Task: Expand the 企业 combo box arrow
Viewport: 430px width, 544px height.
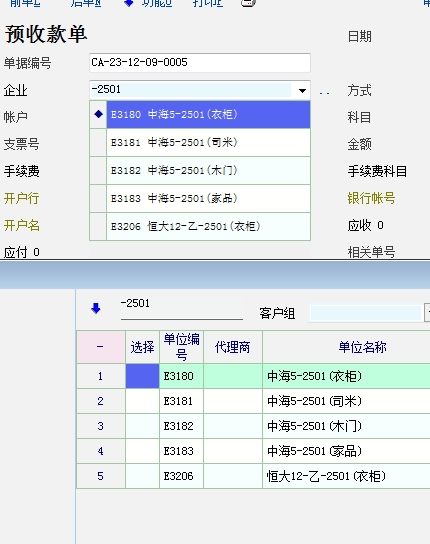Action: point(302,91)
